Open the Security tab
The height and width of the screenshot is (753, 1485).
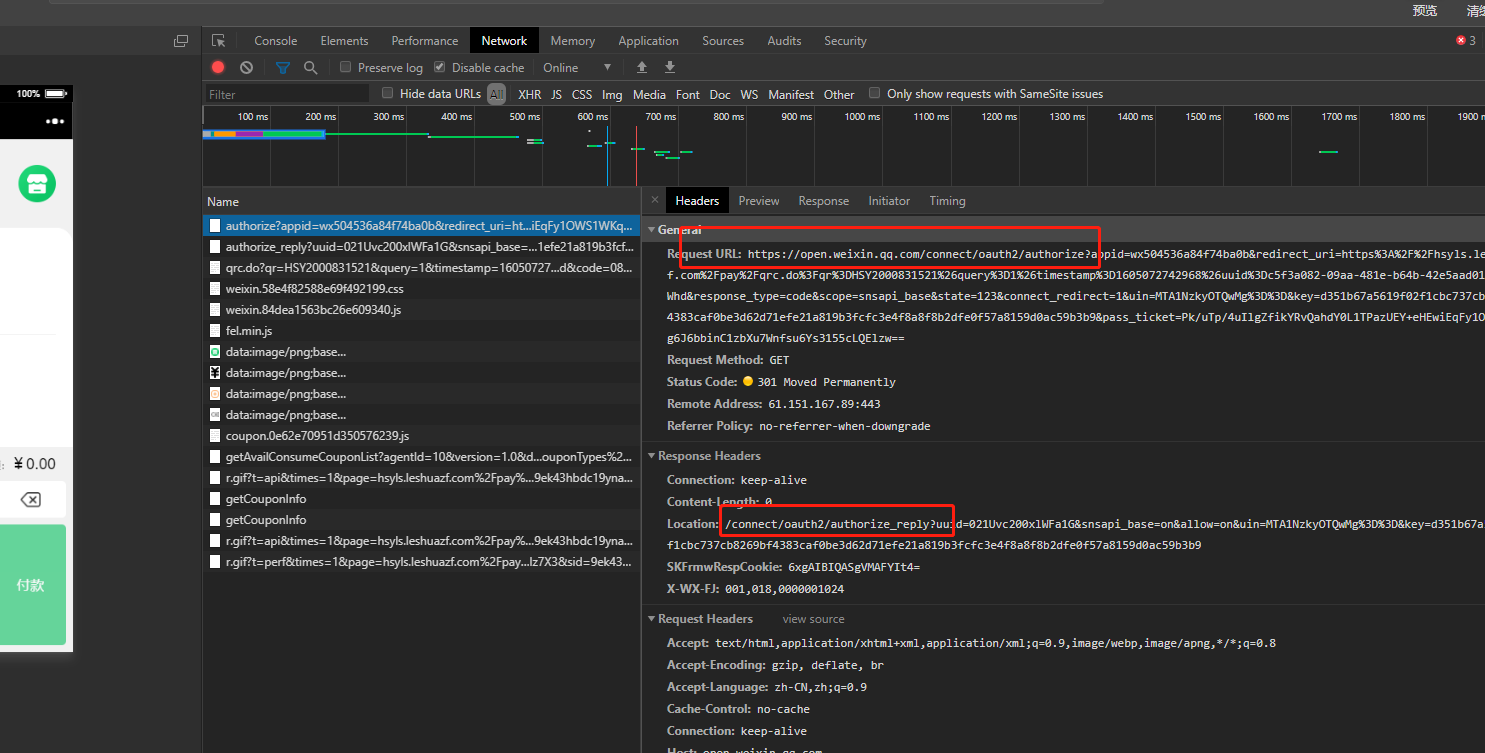(845, 41)
